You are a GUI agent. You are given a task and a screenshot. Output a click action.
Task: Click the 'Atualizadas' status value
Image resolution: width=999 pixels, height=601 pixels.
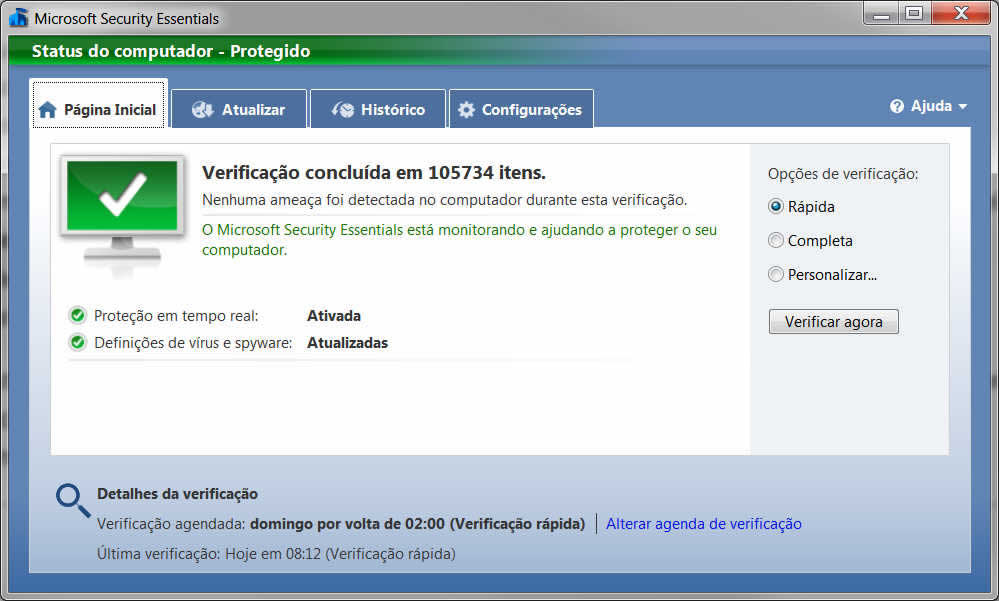[x=347, y=343]
